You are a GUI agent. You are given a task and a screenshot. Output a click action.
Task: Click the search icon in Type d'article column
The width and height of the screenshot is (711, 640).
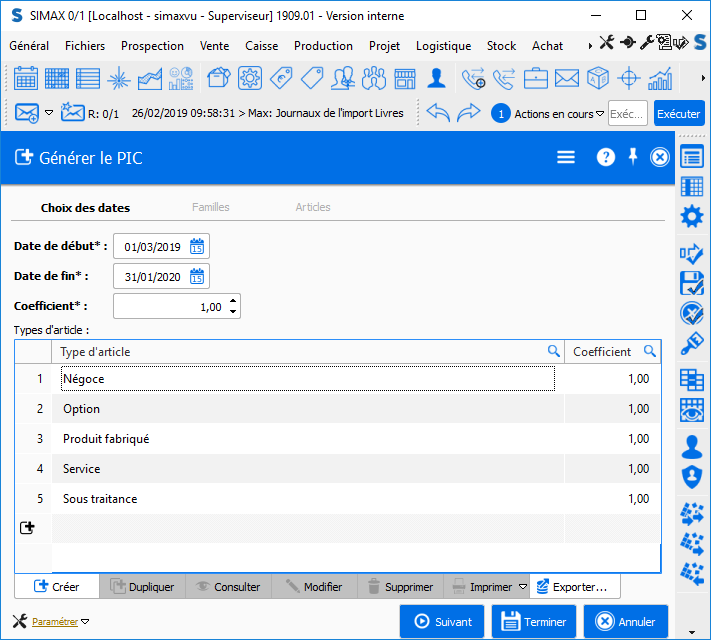553,351
